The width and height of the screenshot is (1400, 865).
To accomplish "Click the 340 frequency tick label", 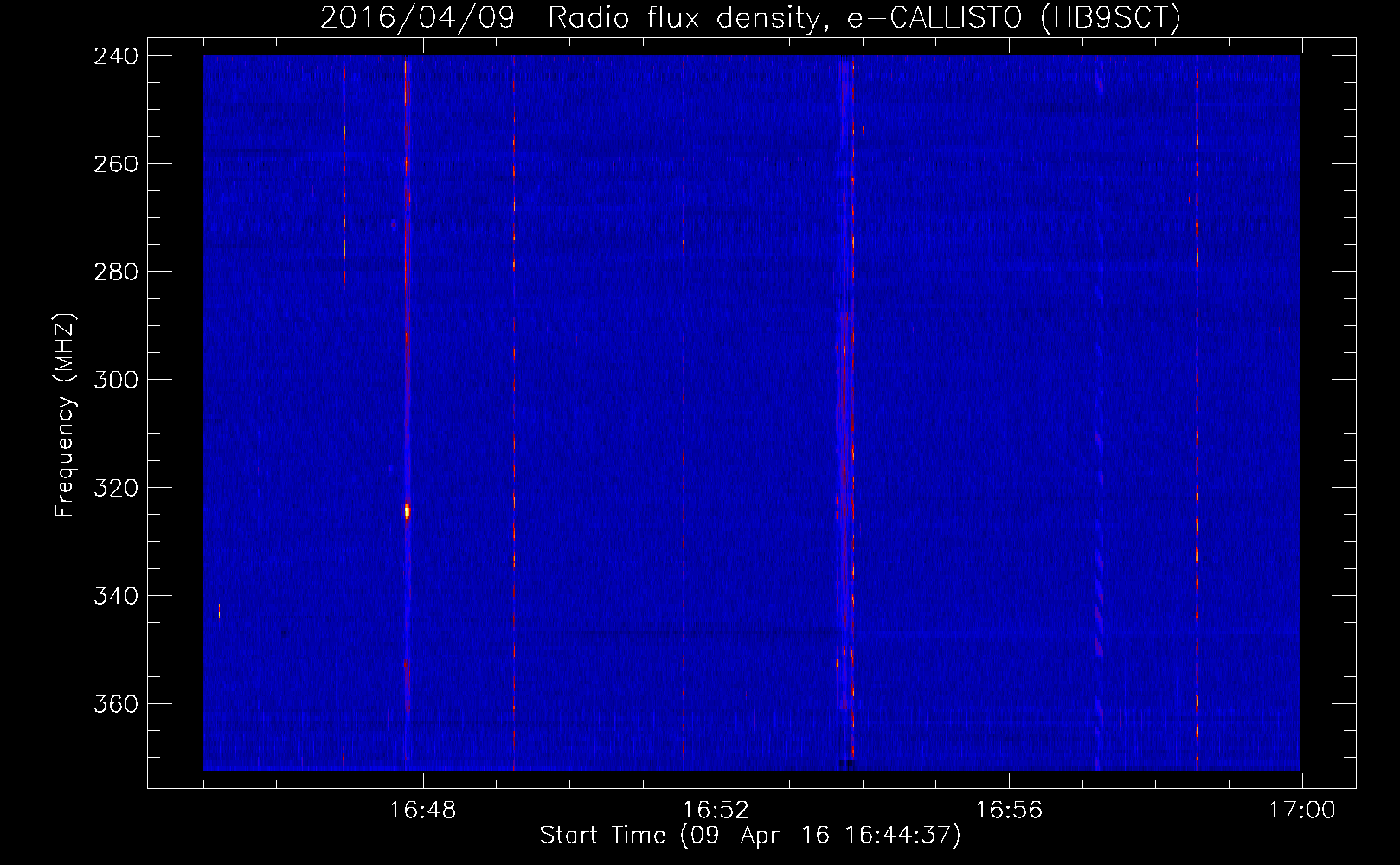I will [x=116, y=597].
